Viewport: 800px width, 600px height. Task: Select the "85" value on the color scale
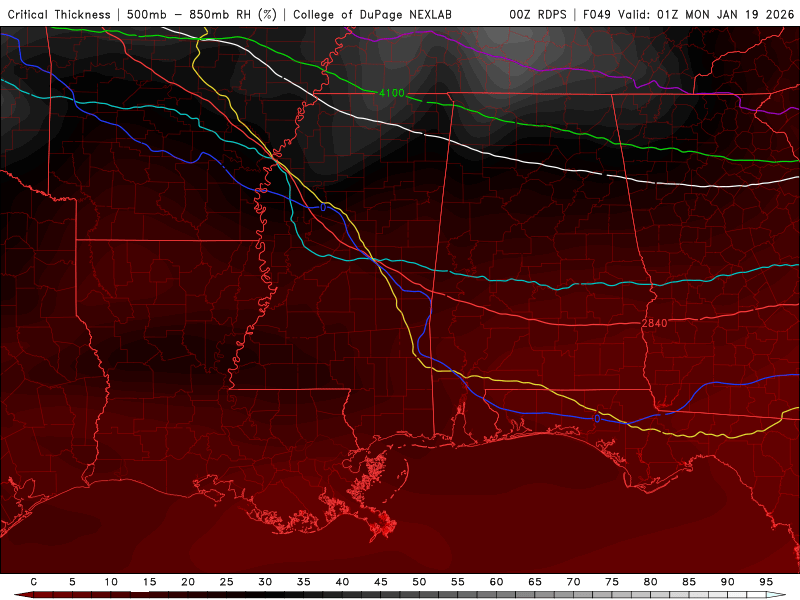point(689,582)
